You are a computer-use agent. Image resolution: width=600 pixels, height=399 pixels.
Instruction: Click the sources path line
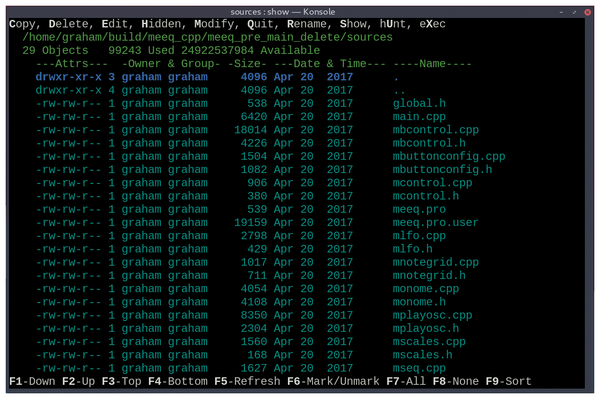[x=207, y=37]
